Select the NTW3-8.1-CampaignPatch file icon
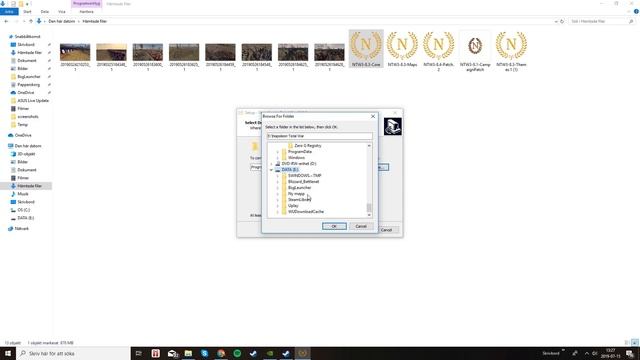640x360 pixels. click(475, 51)
